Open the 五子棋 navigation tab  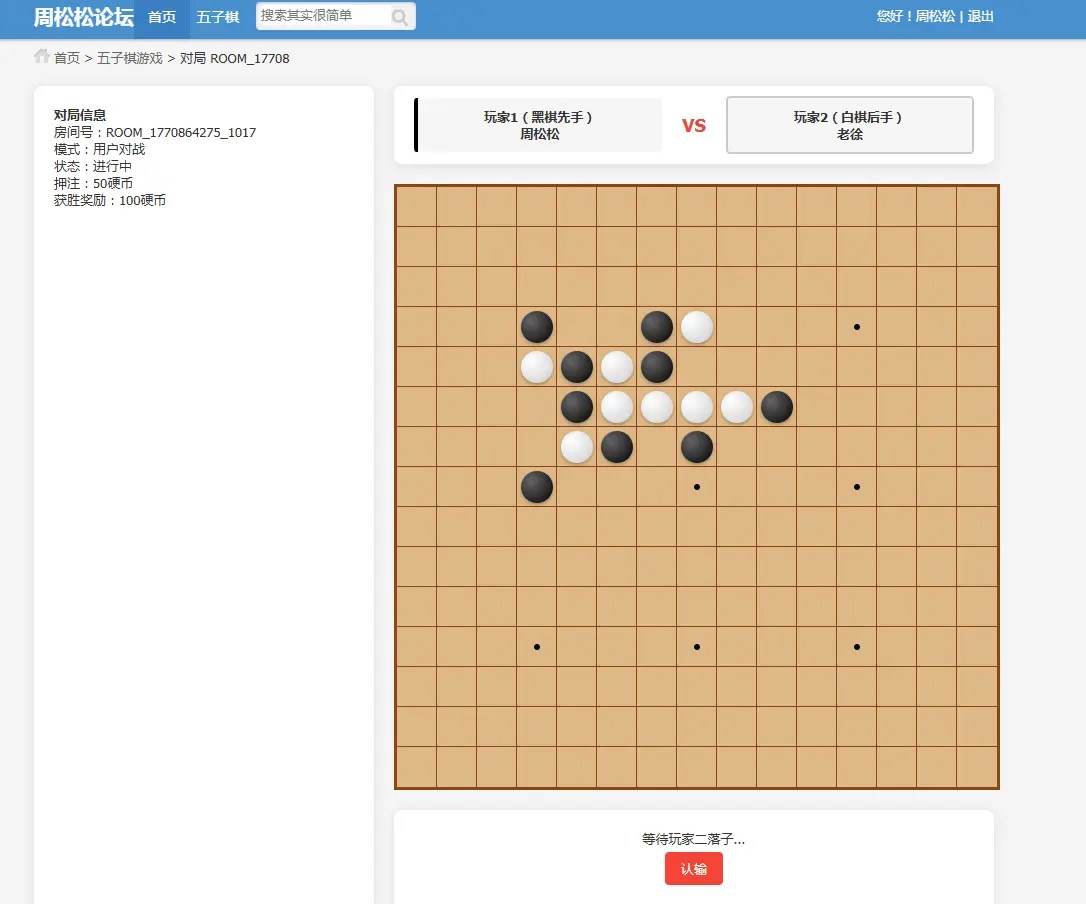tap(217, 17)
